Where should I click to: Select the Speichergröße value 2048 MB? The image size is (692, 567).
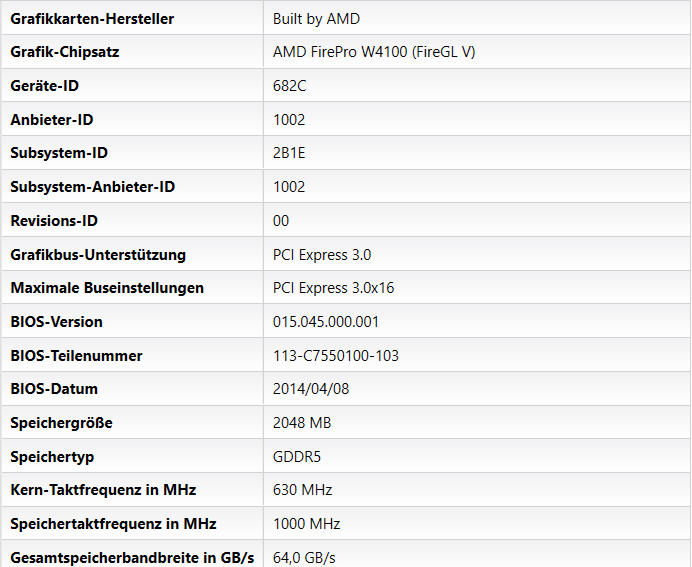pyautogui.click(x=302, y=423)
